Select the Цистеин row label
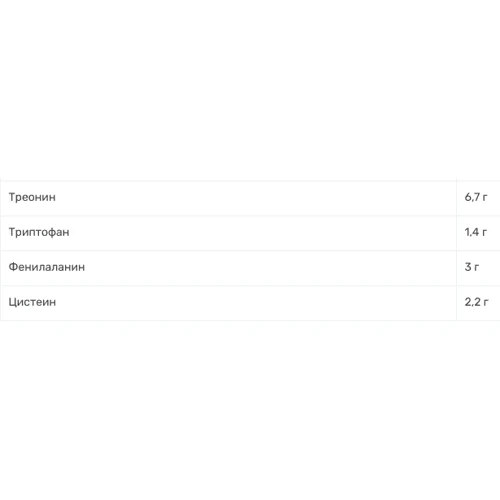This screenshot has width=500, height=500. 32,302
